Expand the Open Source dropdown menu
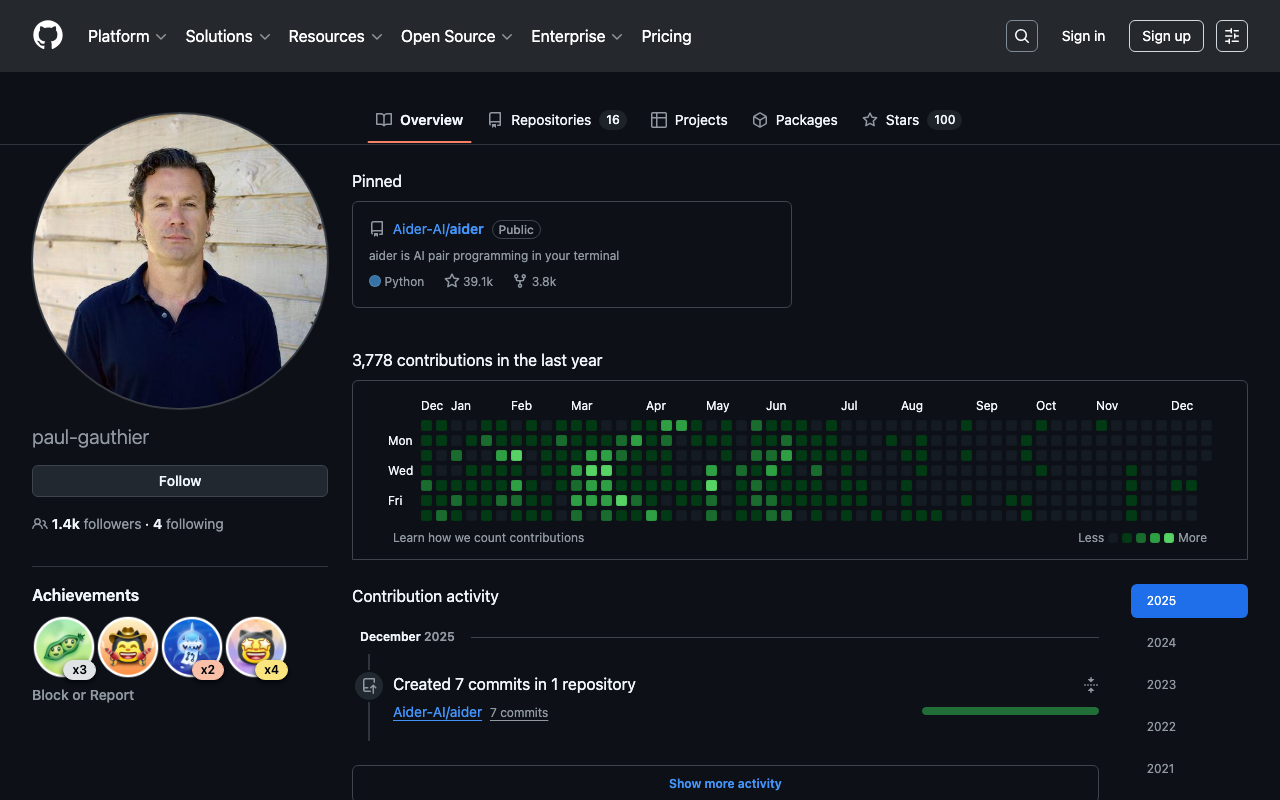The height and width of the screenshot is (800, 1280). pos(457,36)
